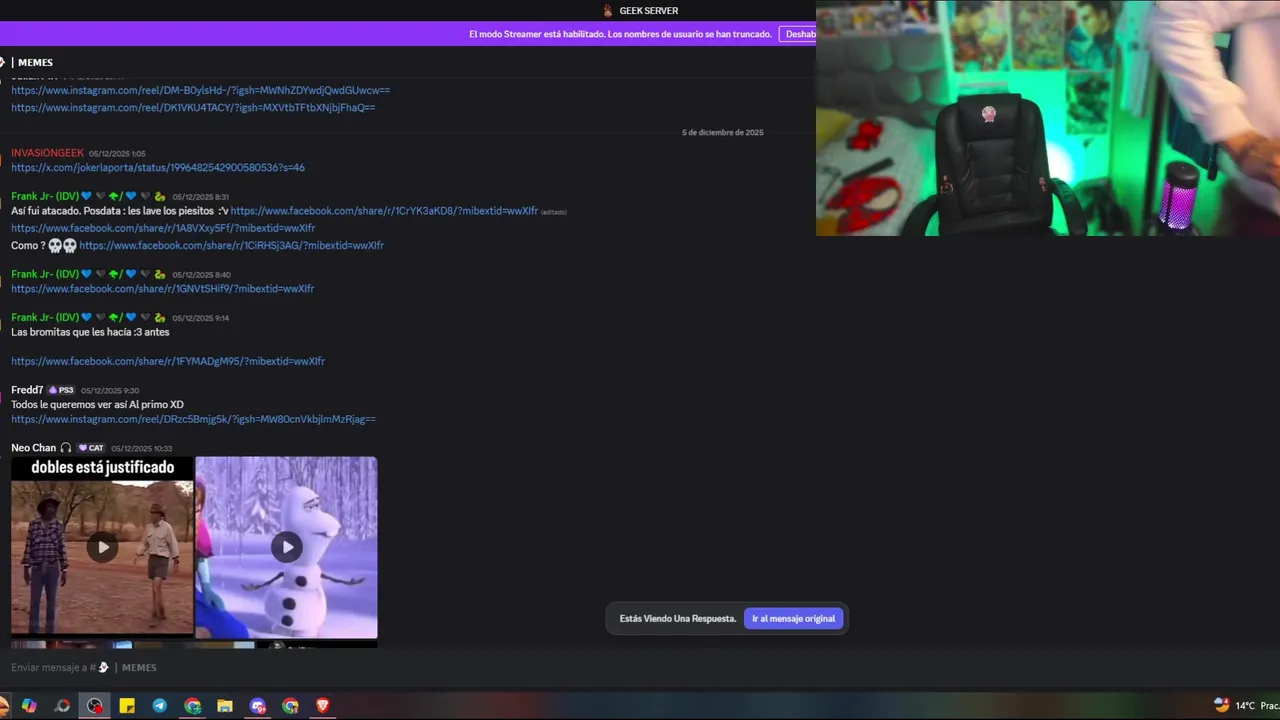Click the webcam overlay with gaming chair
The image size is (1280, 720).
(x=1048, y=118)
